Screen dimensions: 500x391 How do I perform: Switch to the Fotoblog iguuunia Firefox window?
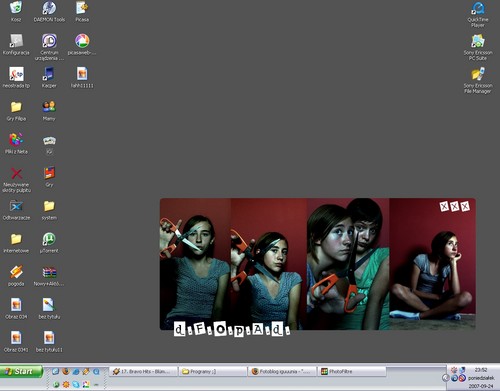(x=282, y=371)
